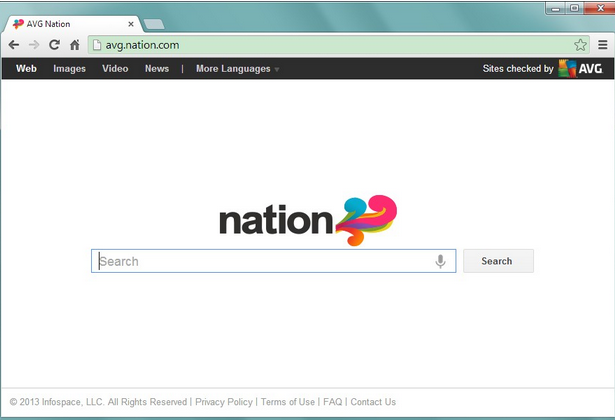Open the FAQ link
This screenshot has width=615, height=420.
coord(333,402)
